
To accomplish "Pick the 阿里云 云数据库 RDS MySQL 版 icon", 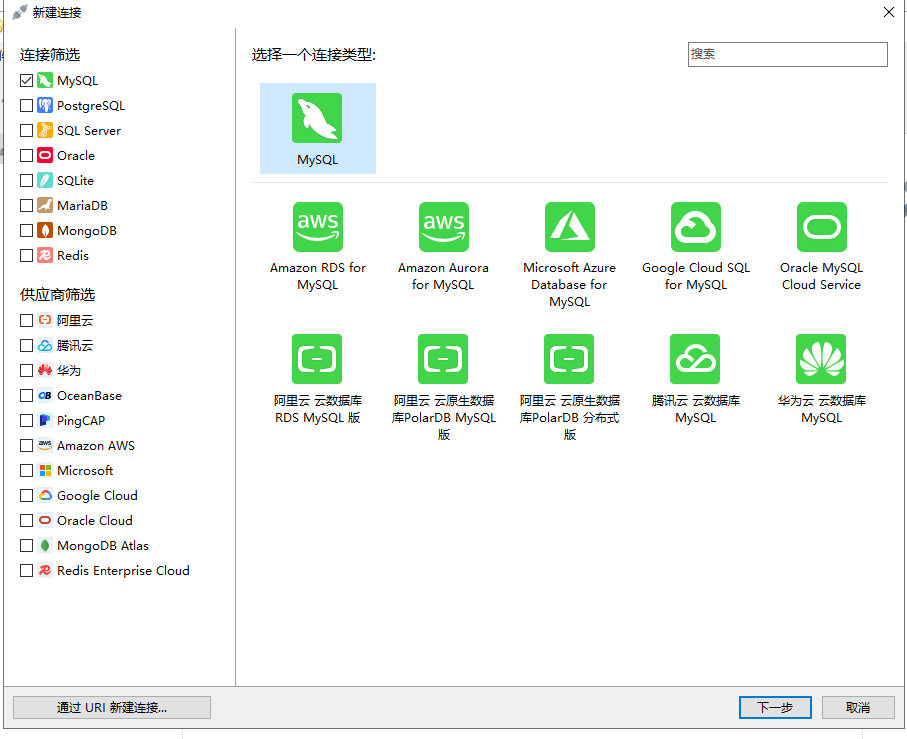I will pos(317,359).
